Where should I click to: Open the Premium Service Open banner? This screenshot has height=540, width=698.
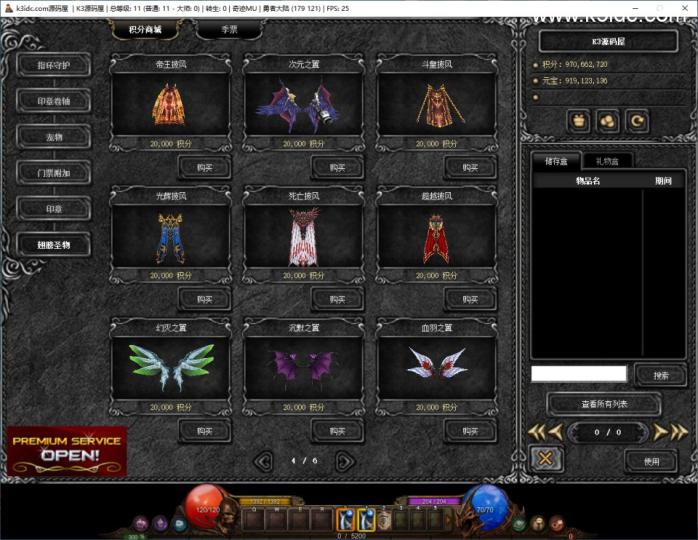coord(67,451)
